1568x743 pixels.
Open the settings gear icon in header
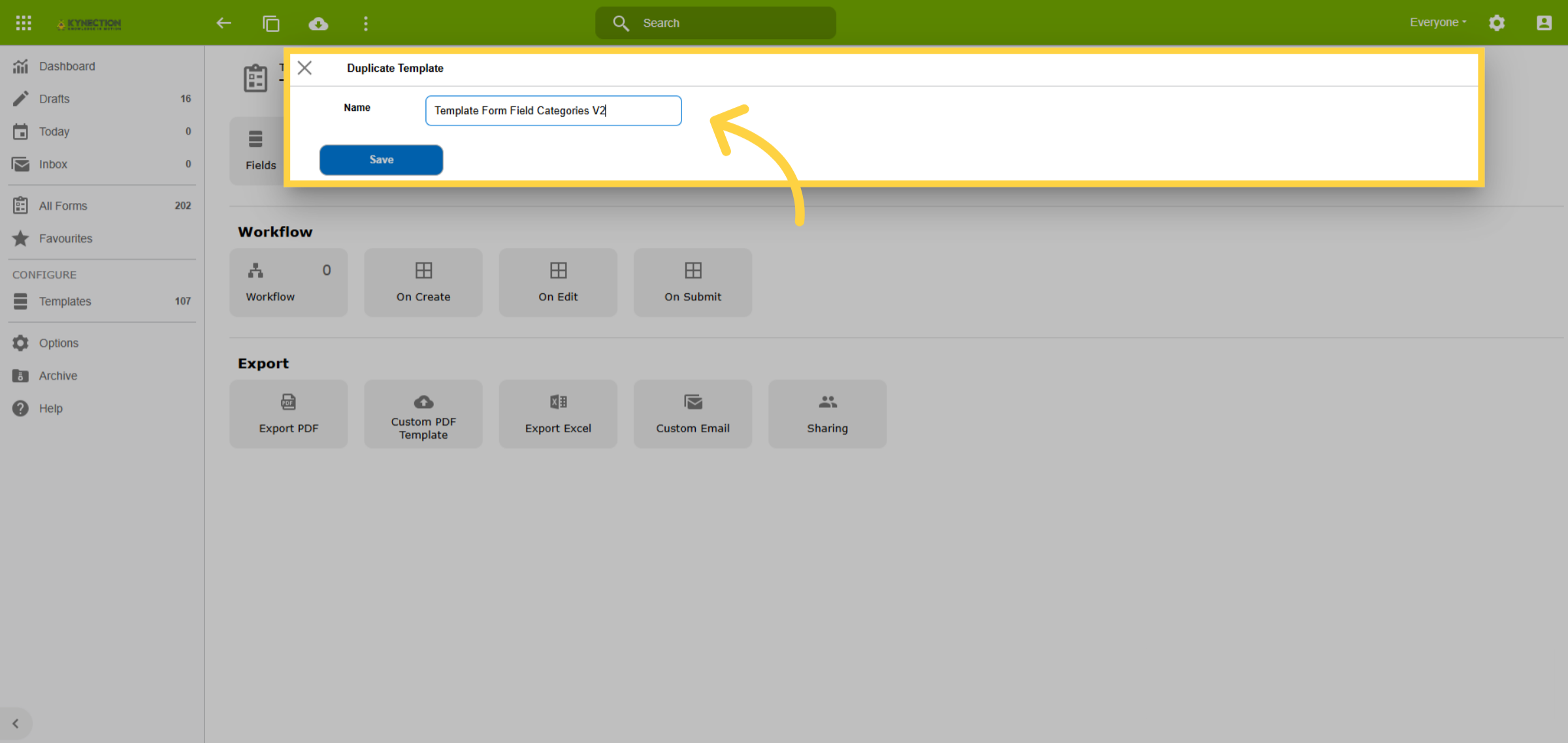pos(1497,23)
